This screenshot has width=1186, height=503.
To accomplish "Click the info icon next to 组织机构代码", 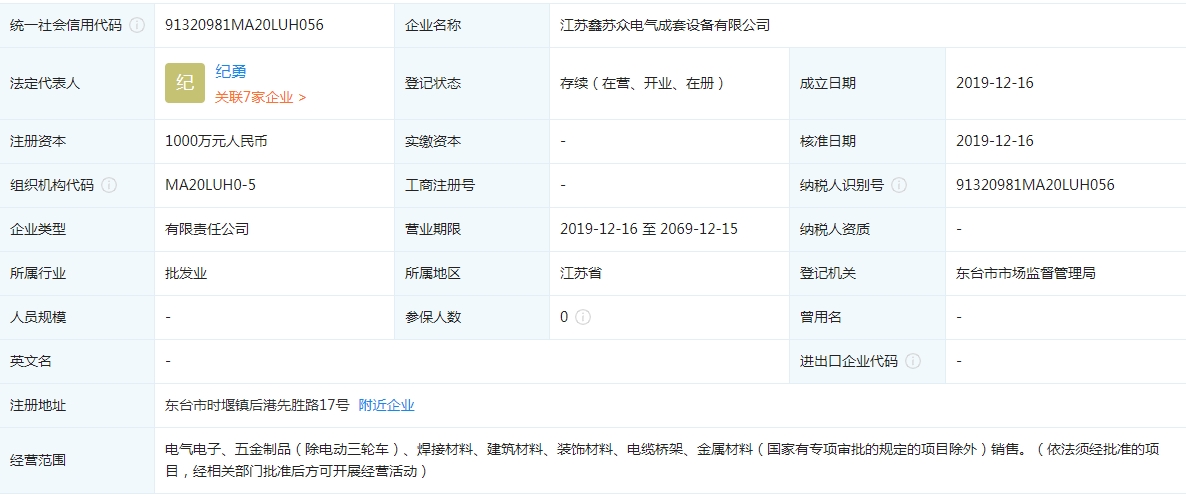I will coord(109,185).
